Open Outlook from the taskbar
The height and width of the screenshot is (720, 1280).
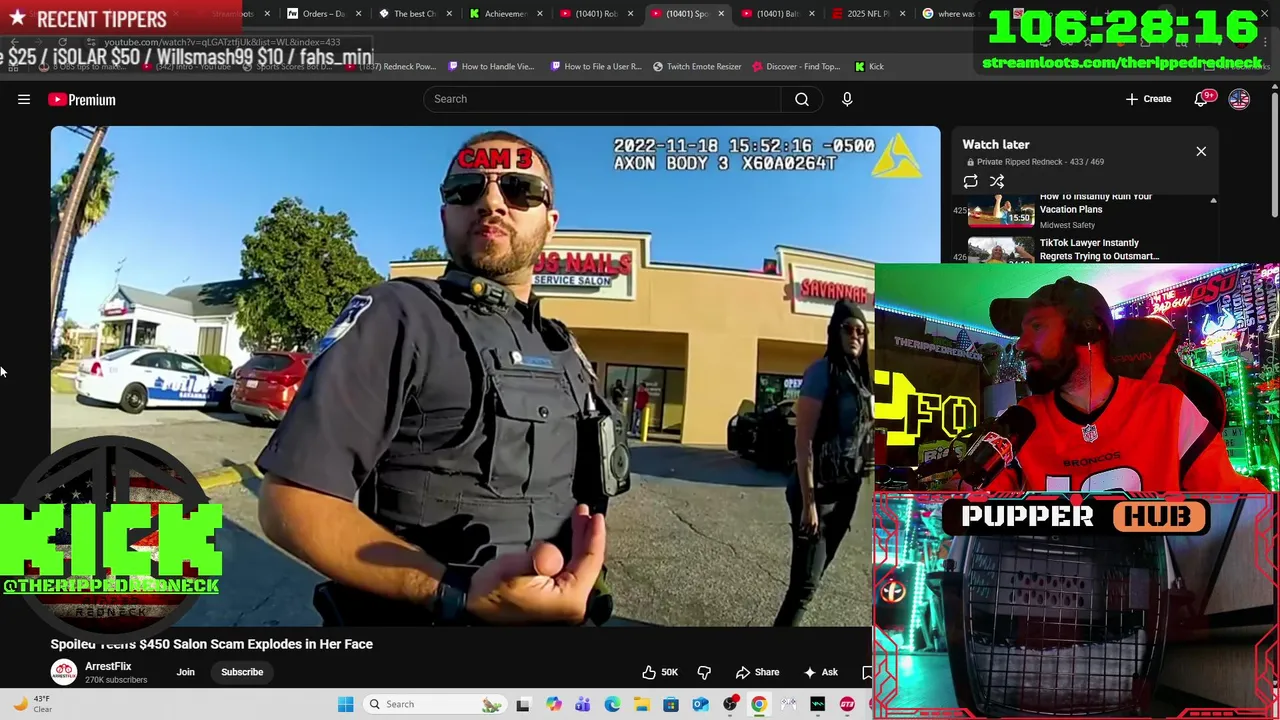700,704
